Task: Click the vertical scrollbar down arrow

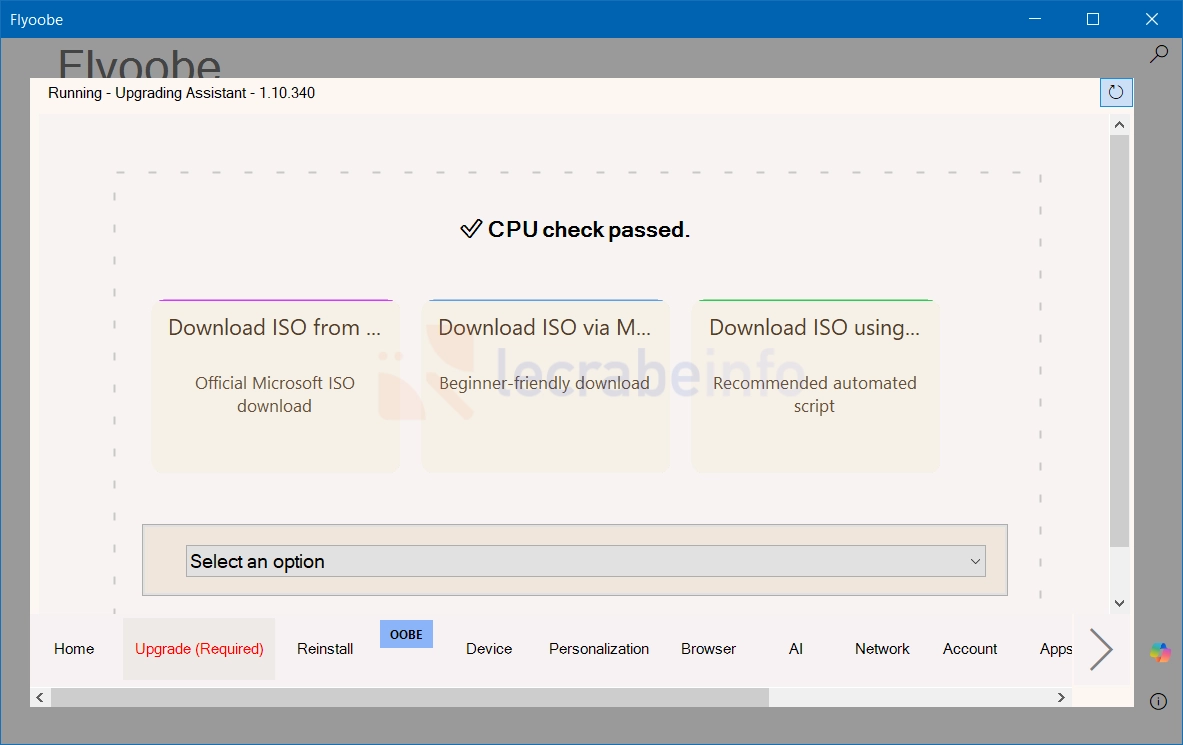Action: coord(1120,603)
